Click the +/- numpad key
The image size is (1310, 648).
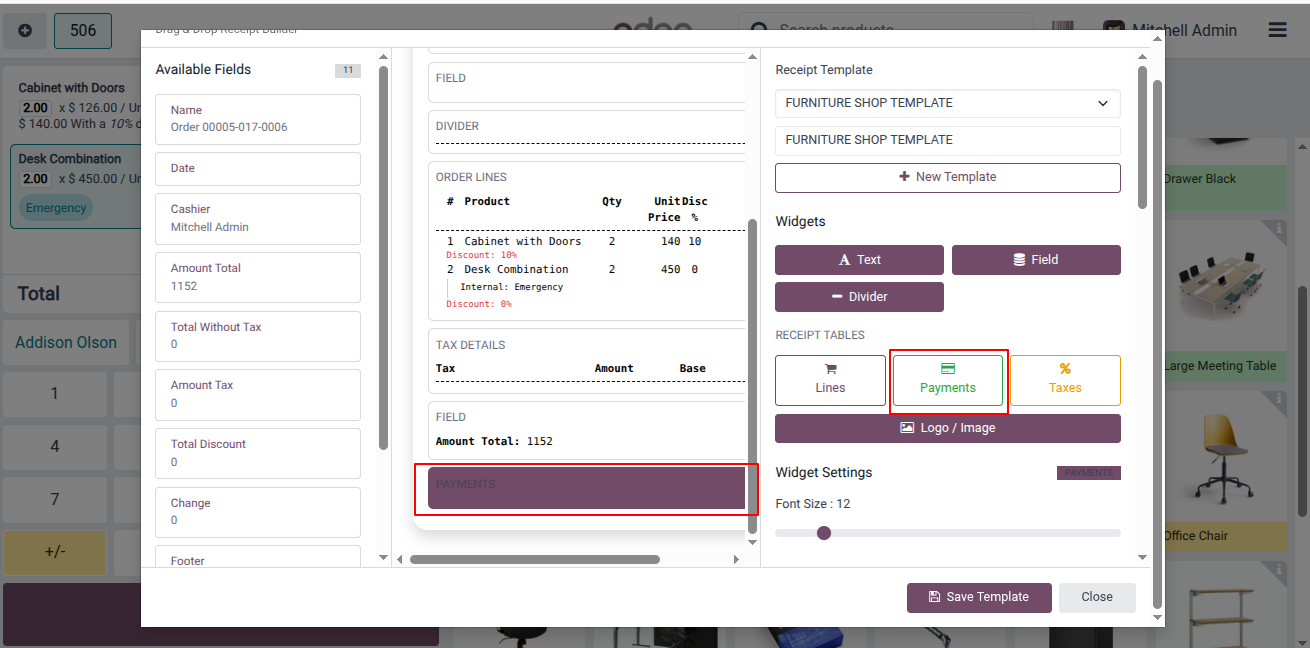55,552
